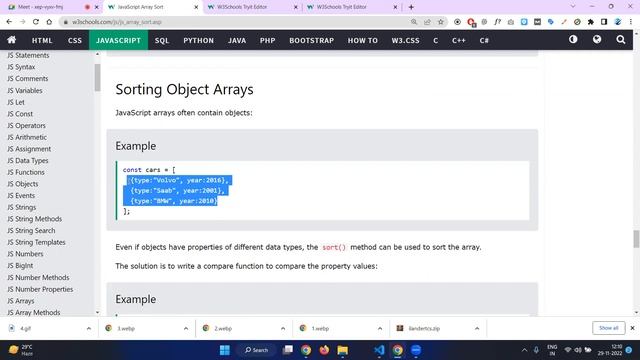Click the main page scrollbar thumb
The height and width of the screenshot is (360, 640).
pyautogui.click(x=636, y=239)
